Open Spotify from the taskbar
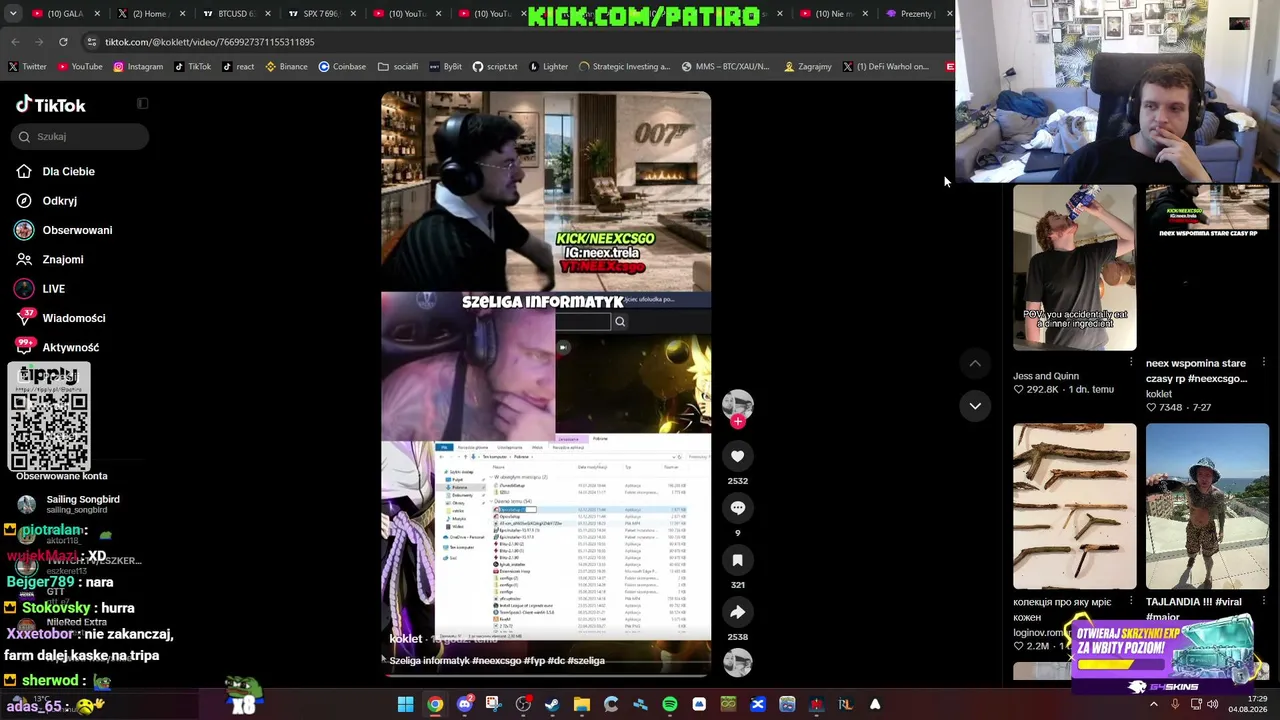The image size is (1280, 720). point(669,704)
